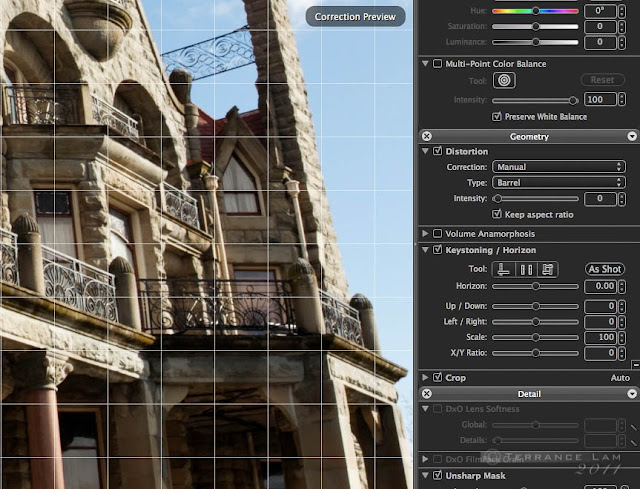Enable the Volume Anamorphosis checkbox

click(x=437, y=233)
